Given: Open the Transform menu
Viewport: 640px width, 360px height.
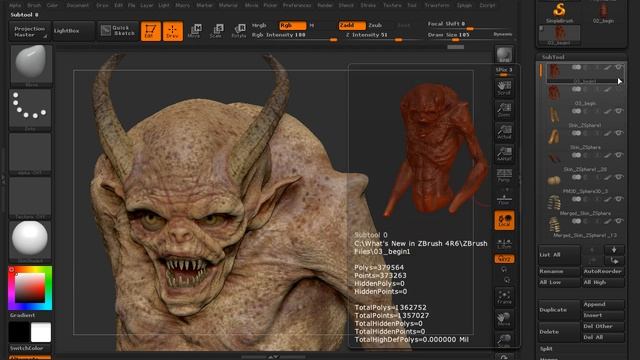Looking at the screenshot, I should [437, 5].
